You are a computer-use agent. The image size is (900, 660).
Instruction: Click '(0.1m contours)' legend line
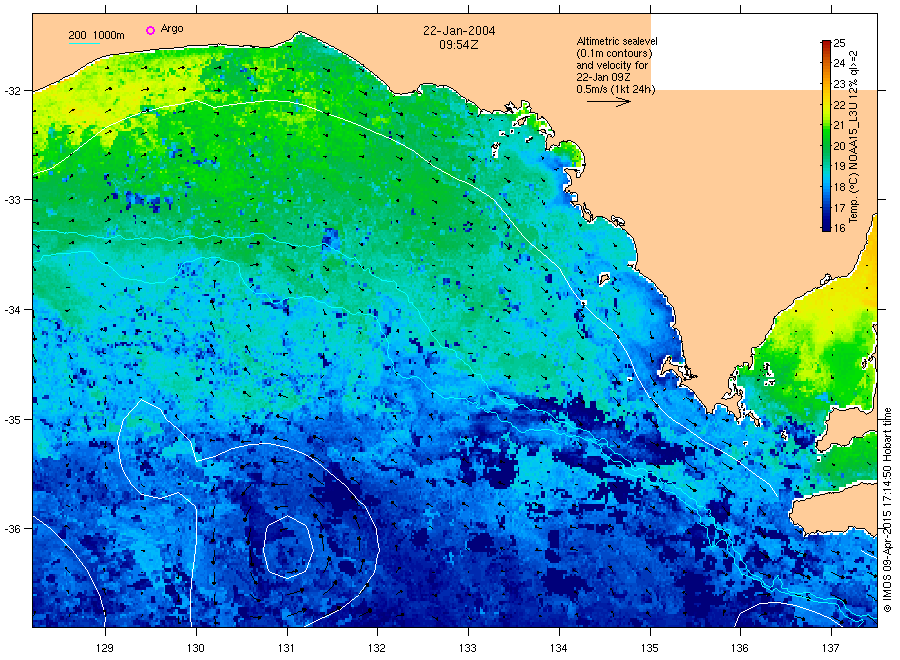(x=614, y=53)
